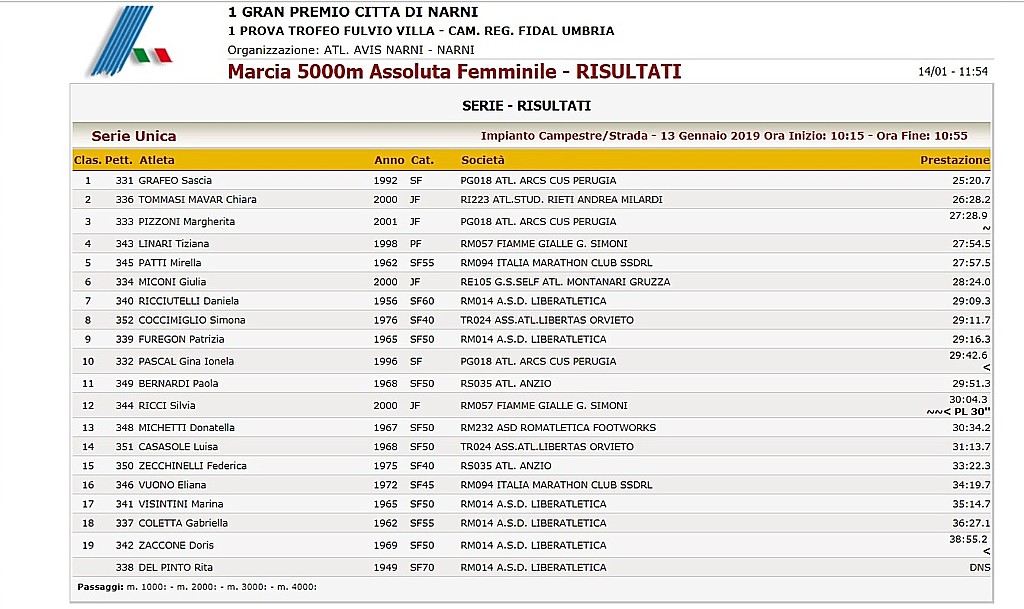Select athlete name 'DEL PINTO Rita'
Viewport: 1024px width, 609px height.
click(176, 567)
